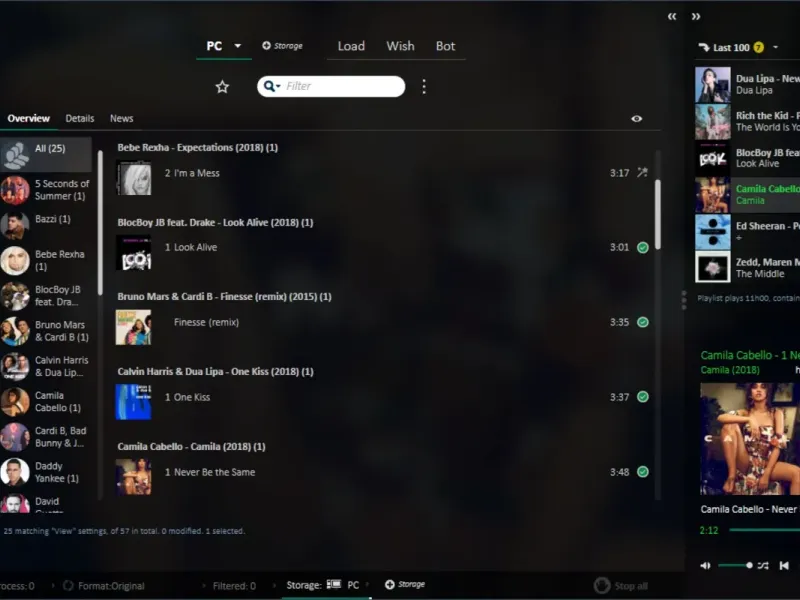Open the three-dot options menu beside the filter
This screenshot has width=800, height=600.
tap(423, 87)
